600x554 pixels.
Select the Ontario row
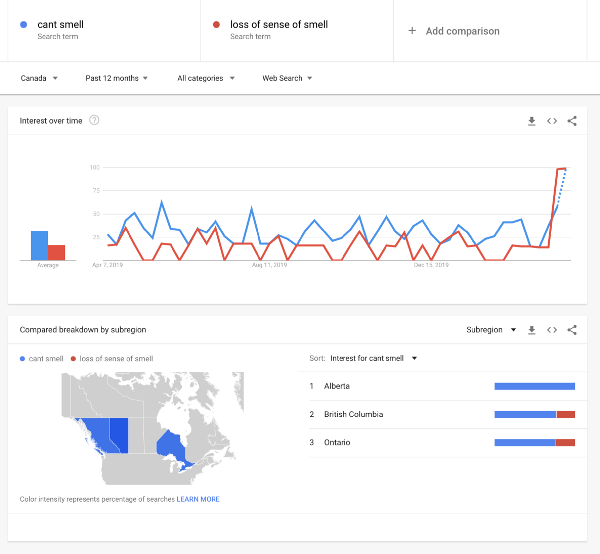tap(448, 443)
